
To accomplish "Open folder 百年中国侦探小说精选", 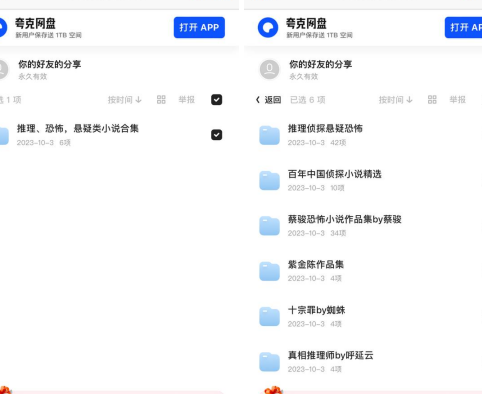I will (335, 174).
